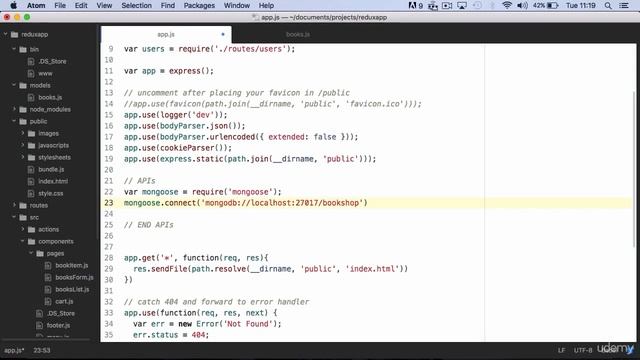
Task: Expand the stylesheets folder arrow
Action: coord(23,157)
